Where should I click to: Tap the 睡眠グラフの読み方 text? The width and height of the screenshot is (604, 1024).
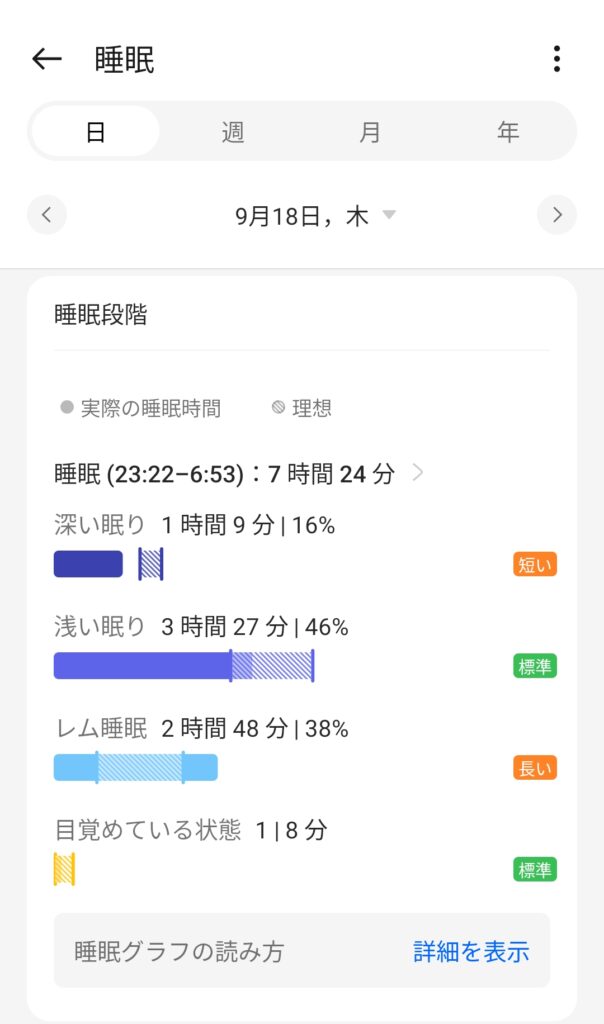[x=179, y=952]
